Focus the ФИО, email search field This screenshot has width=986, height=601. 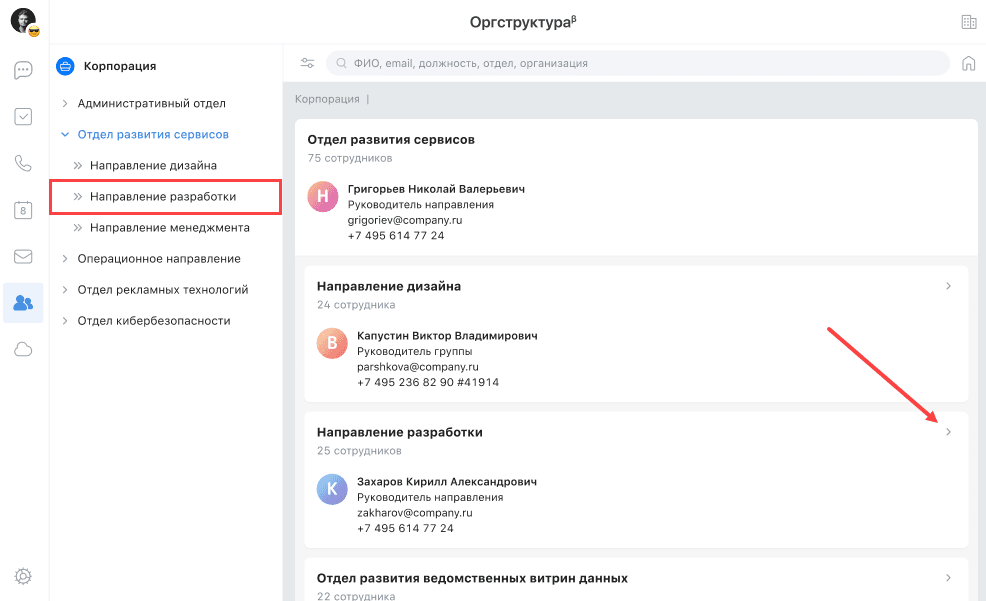[x=638, y=63]
